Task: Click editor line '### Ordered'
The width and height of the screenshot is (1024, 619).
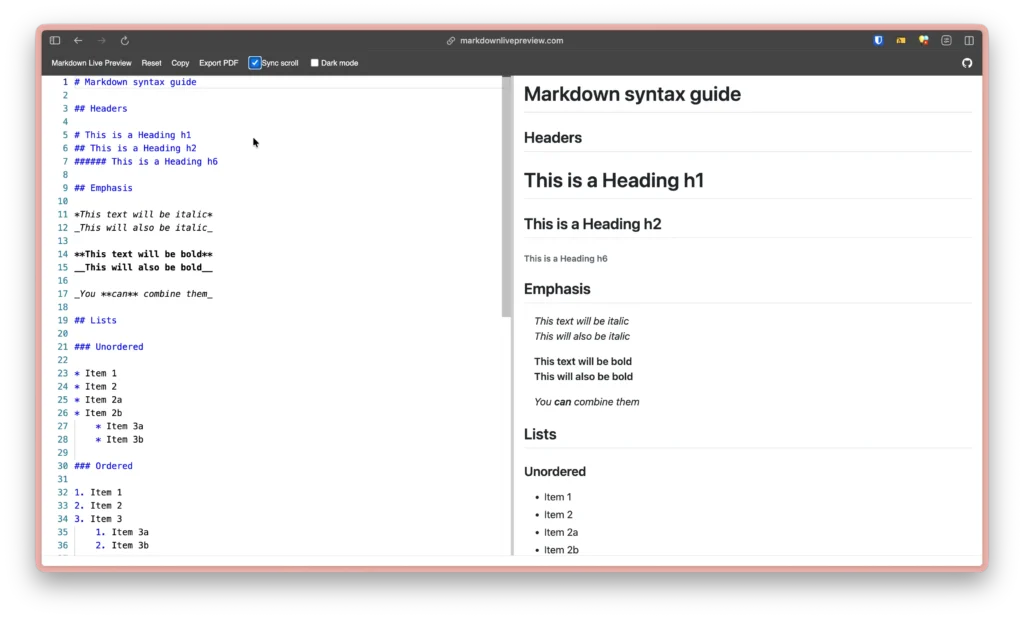Action: click(103, 466)
